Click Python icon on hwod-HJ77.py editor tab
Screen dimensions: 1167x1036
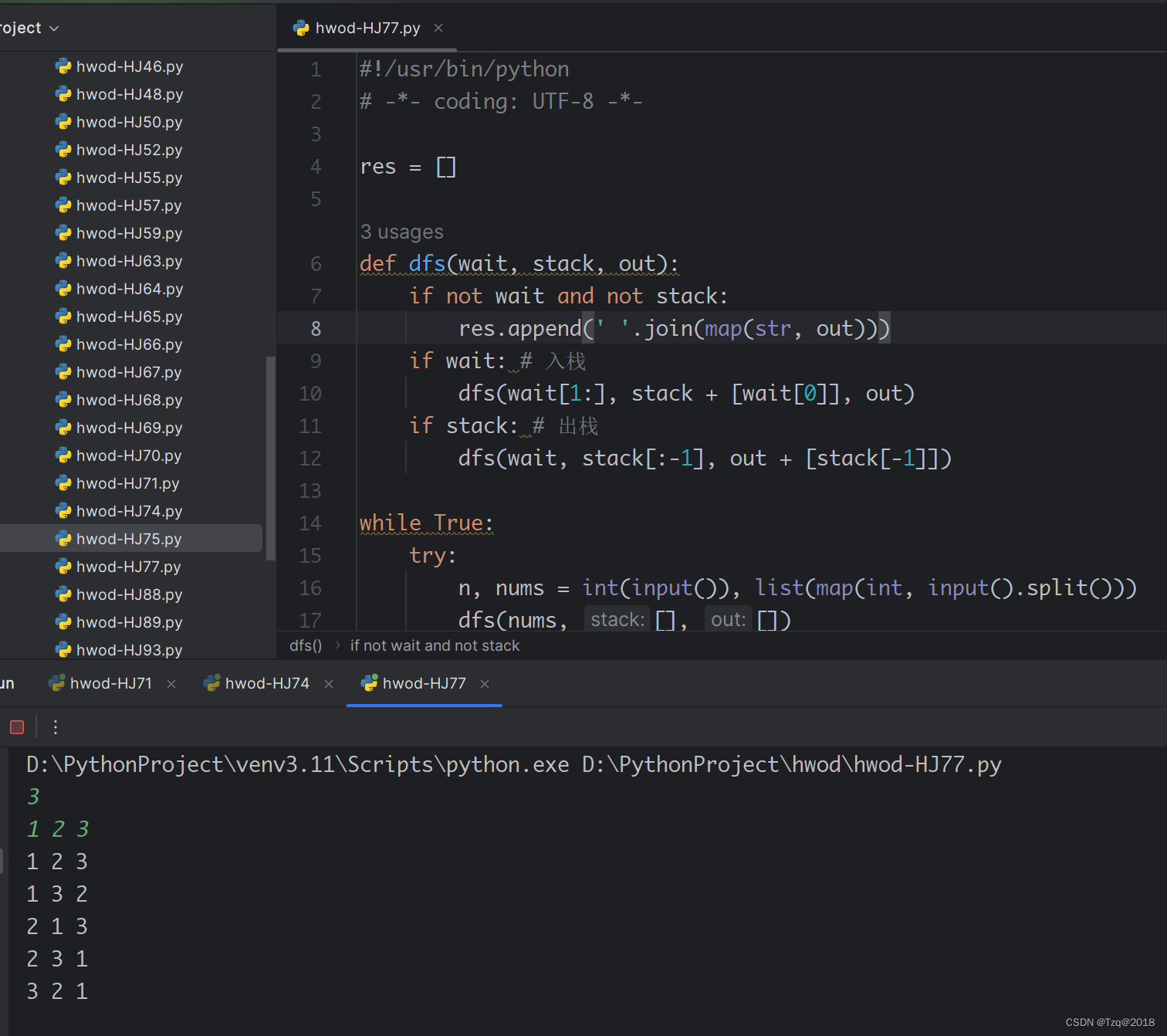tap(301, 28)
